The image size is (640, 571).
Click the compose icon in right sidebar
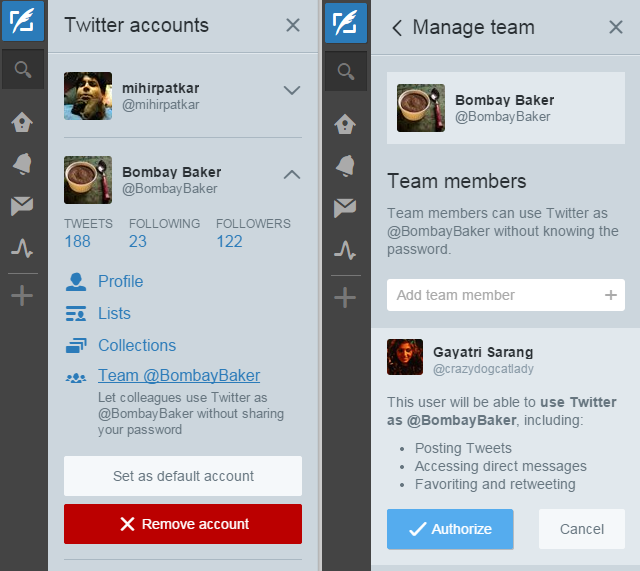345,21
